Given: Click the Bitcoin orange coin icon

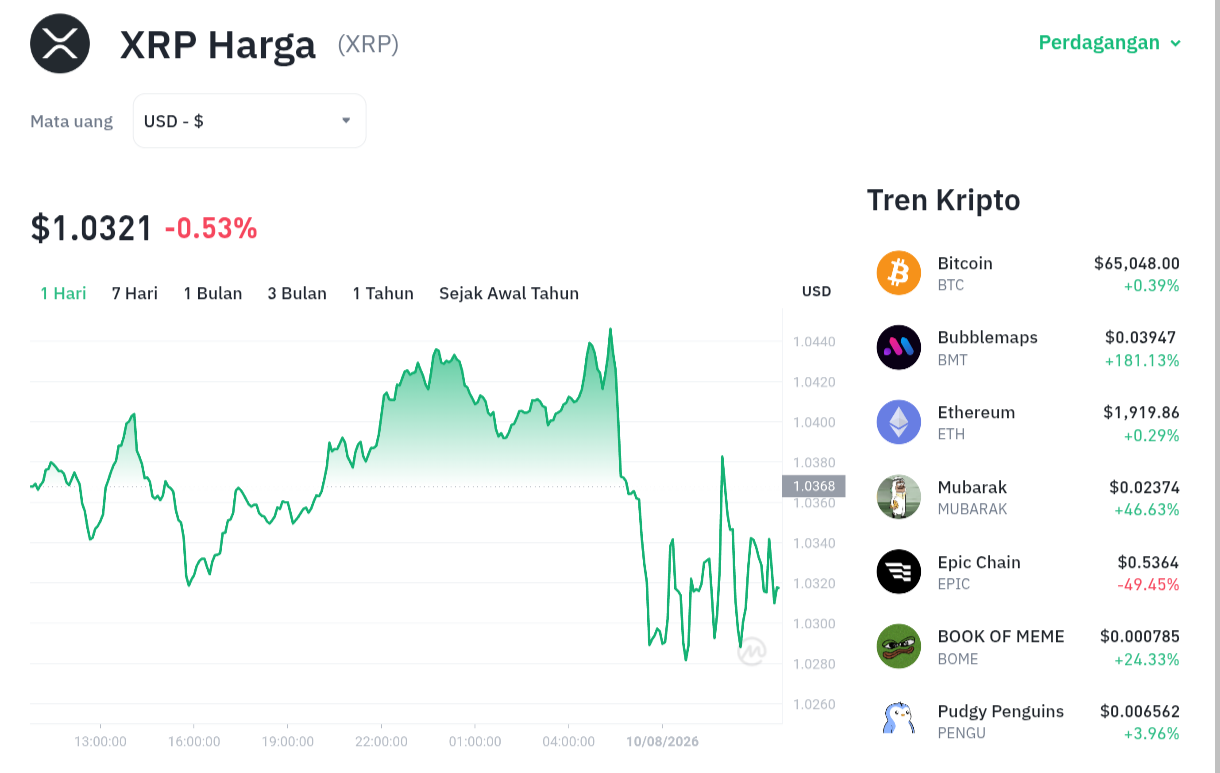Looking at the screenshot, I should (x=898, y=273).
